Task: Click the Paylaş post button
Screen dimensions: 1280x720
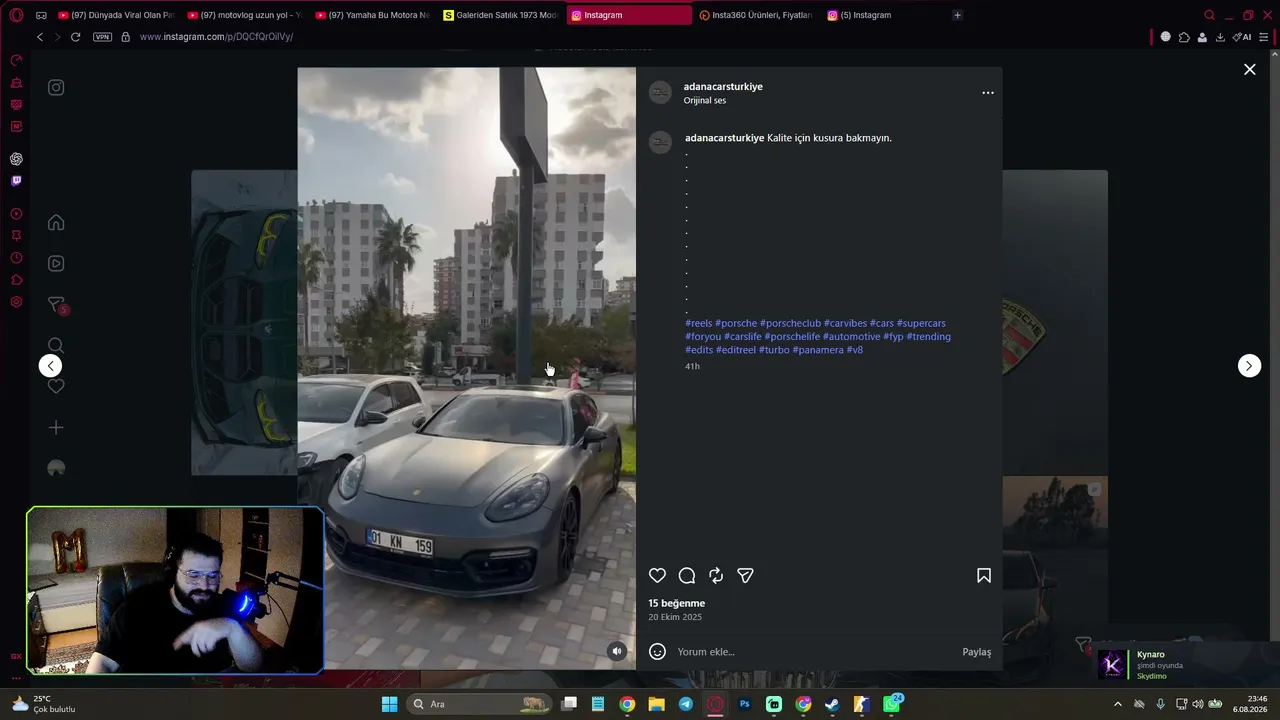Action: pyautogui.click(x=977, y=652)
